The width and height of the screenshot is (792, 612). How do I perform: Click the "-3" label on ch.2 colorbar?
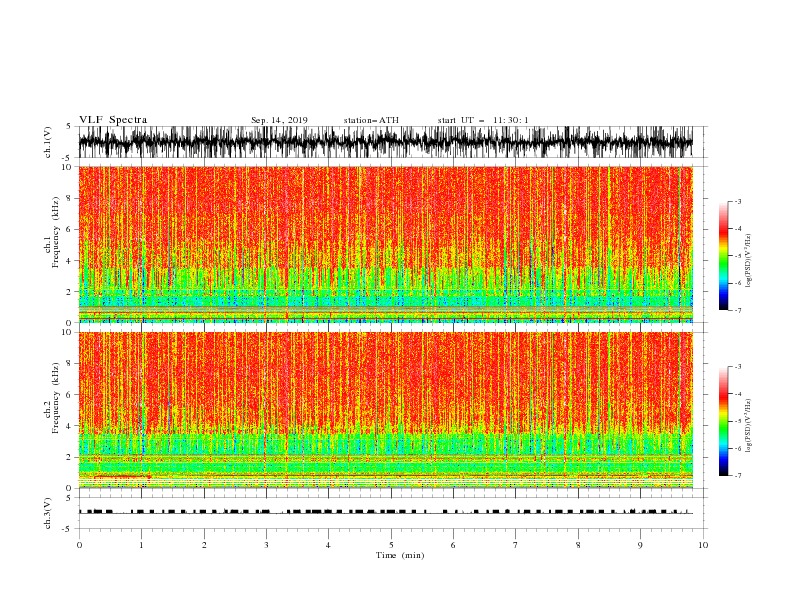738,367
